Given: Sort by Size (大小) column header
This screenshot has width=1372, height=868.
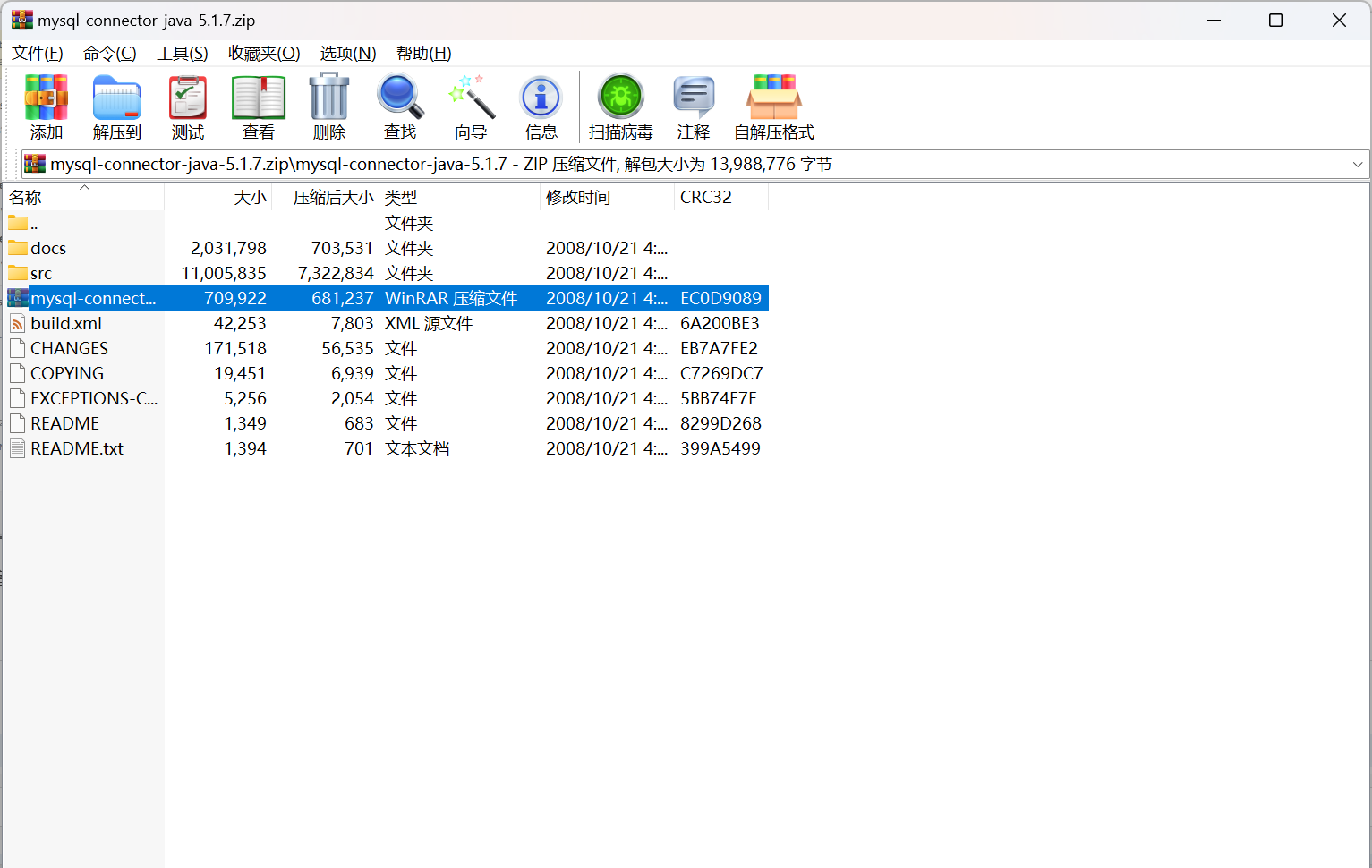Looking at the screenshot, I should click(218, 197).
